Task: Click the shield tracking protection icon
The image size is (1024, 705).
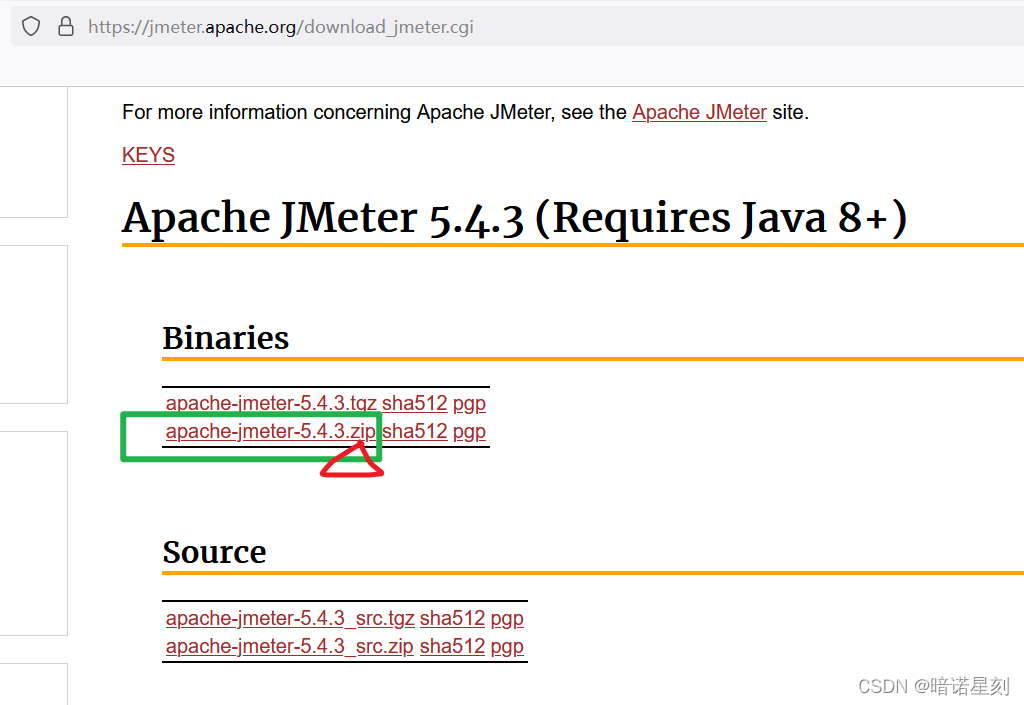Action: pos(31,27)
